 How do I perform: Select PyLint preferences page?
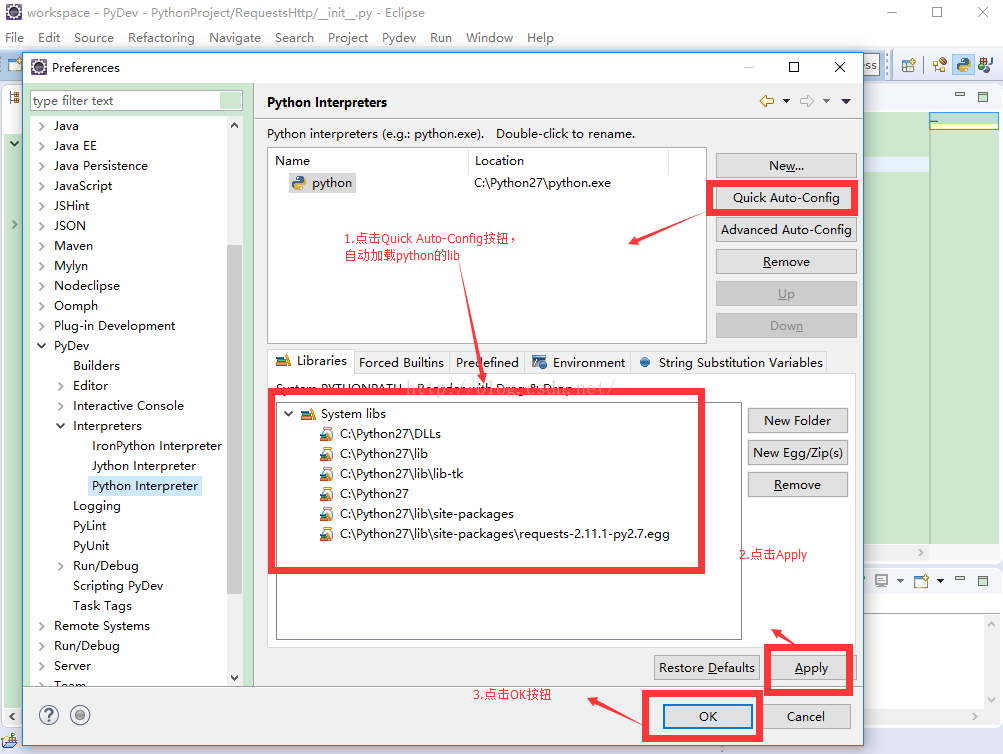[90, 526]
